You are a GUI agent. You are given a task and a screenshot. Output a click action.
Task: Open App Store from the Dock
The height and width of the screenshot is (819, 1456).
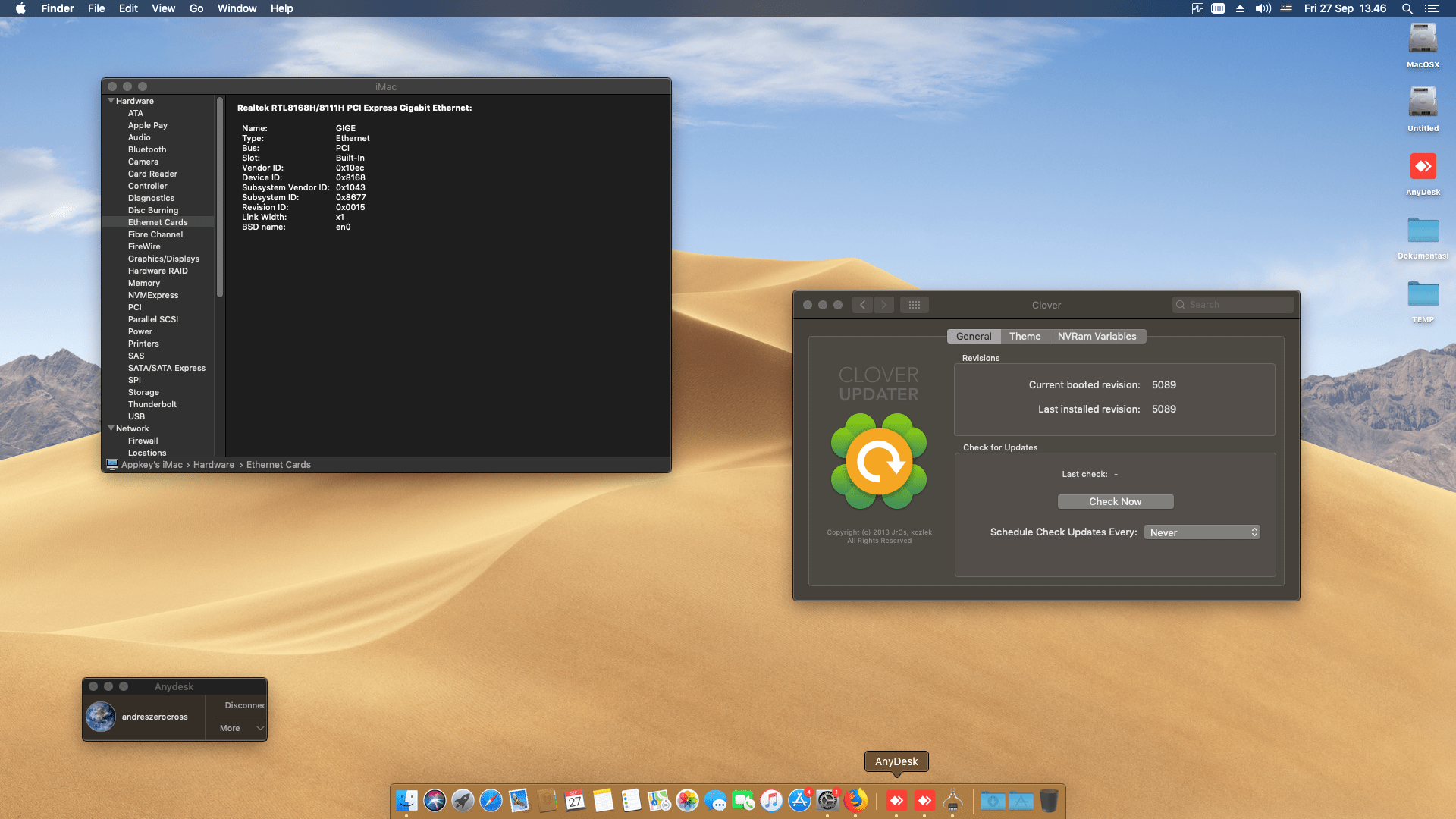tap(799, 800)
